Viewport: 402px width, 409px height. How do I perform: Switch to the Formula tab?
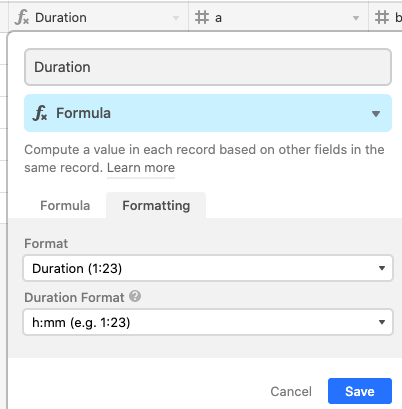(x=65, y=205)
